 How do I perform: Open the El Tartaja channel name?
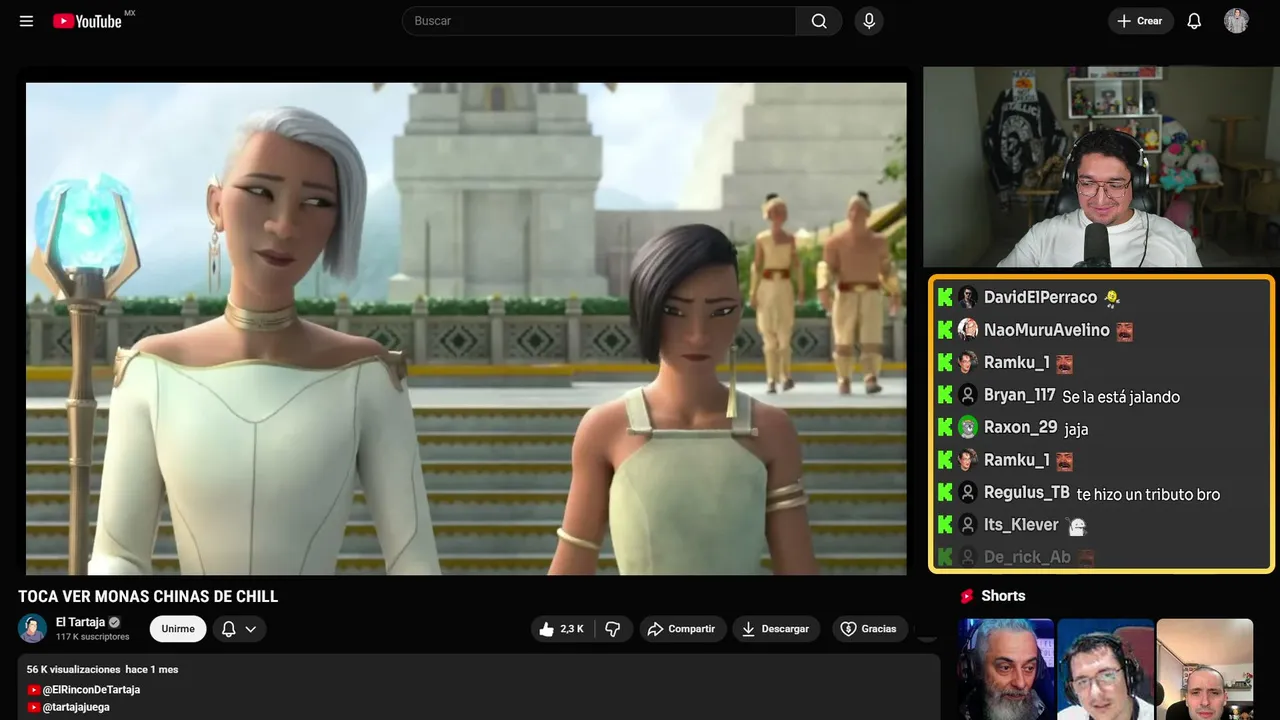(x=80, y=622)
